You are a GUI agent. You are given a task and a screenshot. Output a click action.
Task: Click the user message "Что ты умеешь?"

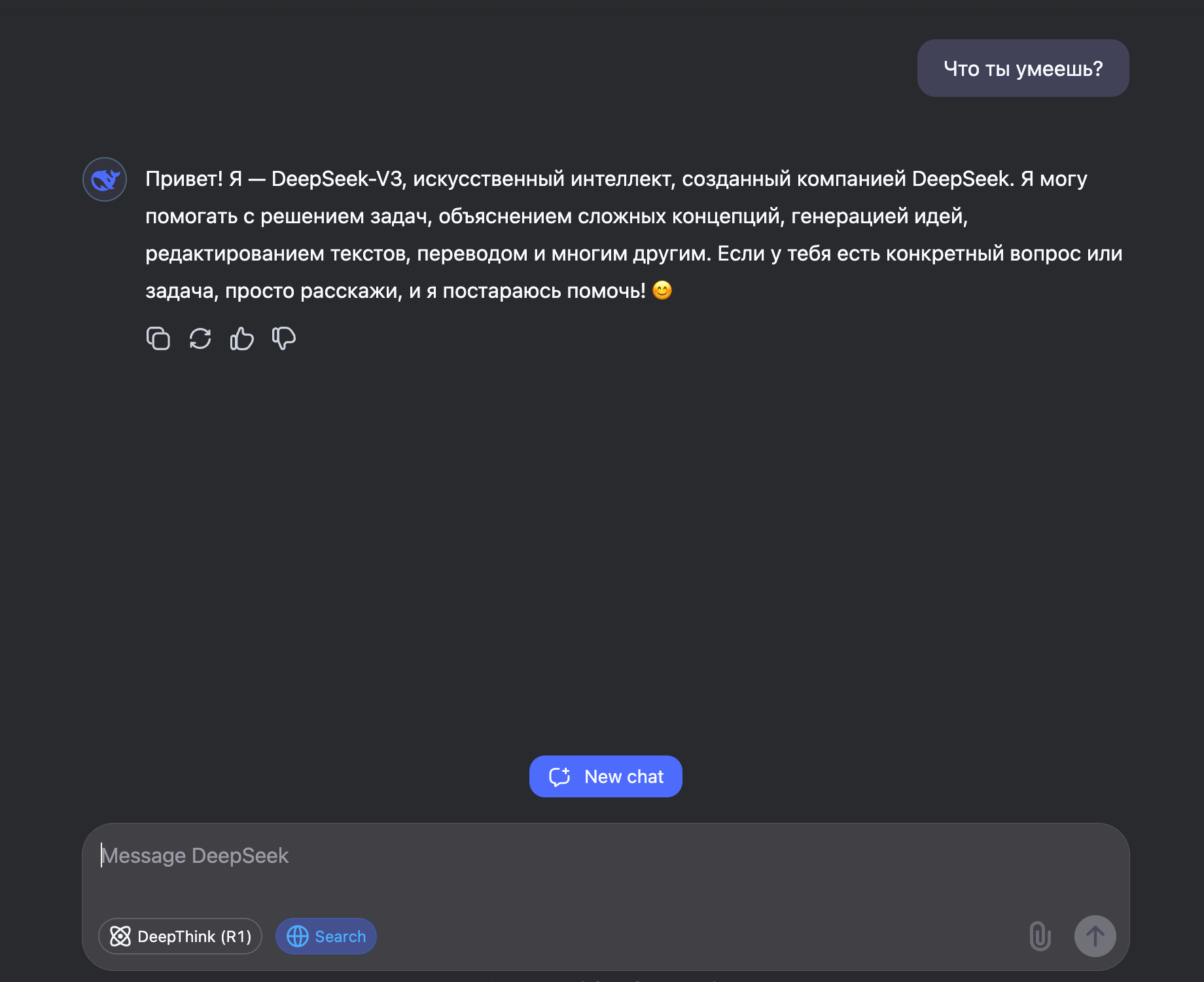point(1023,68)
